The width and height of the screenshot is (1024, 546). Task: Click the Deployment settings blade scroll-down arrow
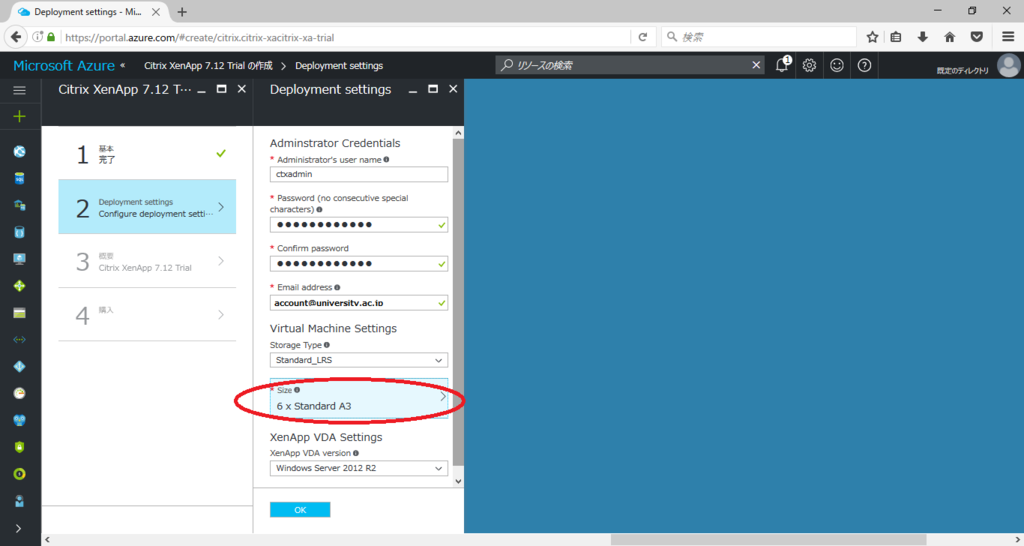coord(458,481)
